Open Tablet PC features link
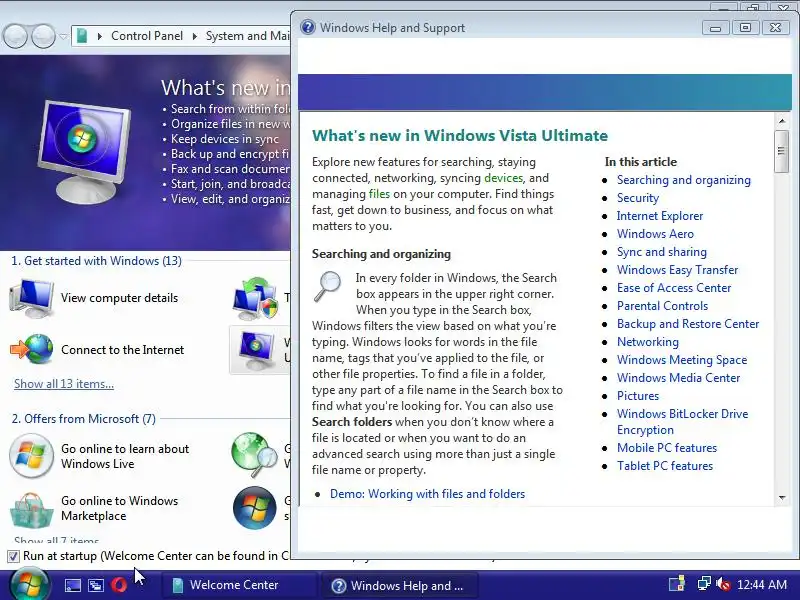The height and width of the screenshot is (600, 800). coord(665,466)
